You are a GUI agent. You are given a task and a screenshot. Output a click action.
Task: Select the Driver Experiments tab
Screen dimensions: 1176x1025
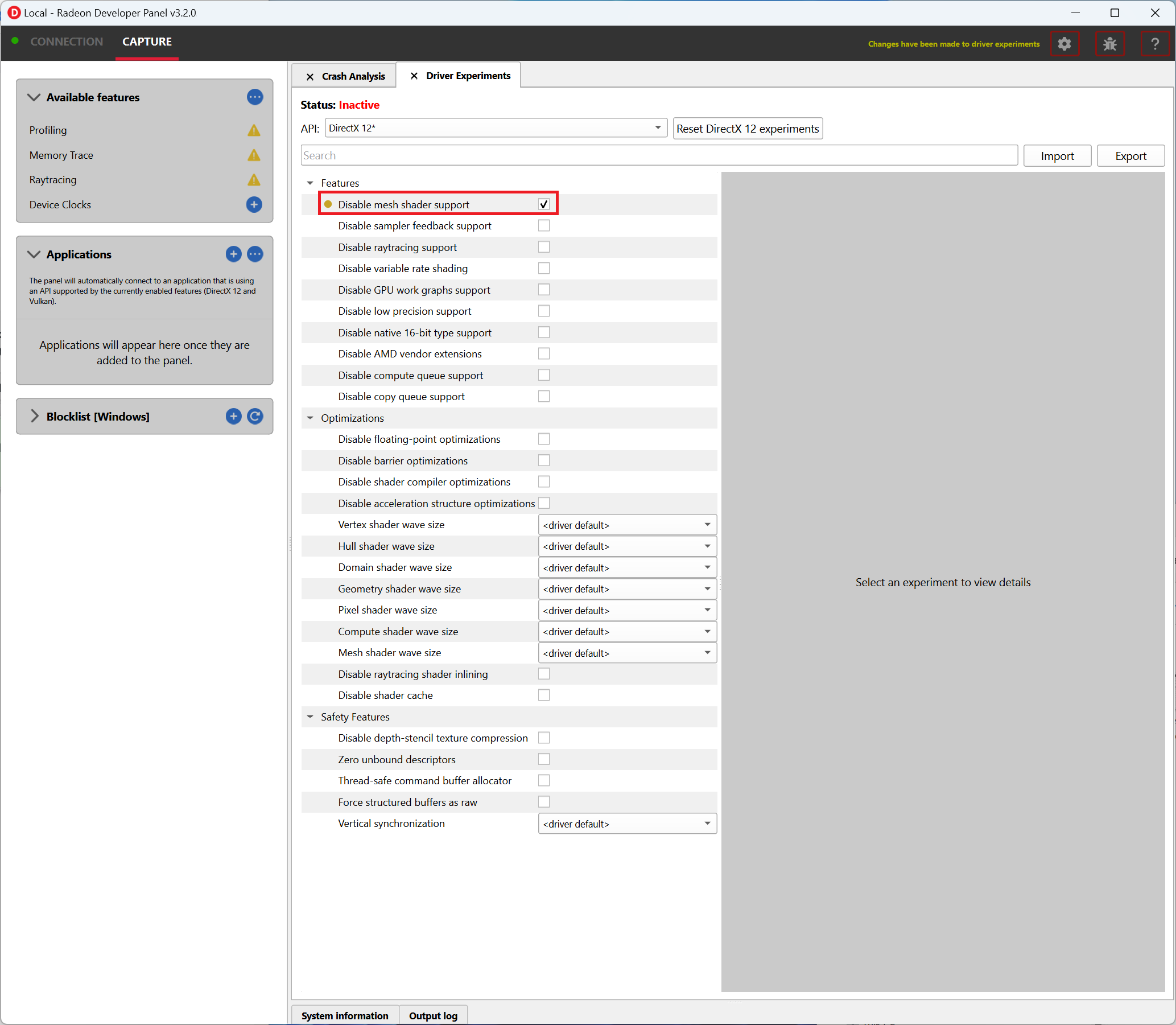pos(467,75)
